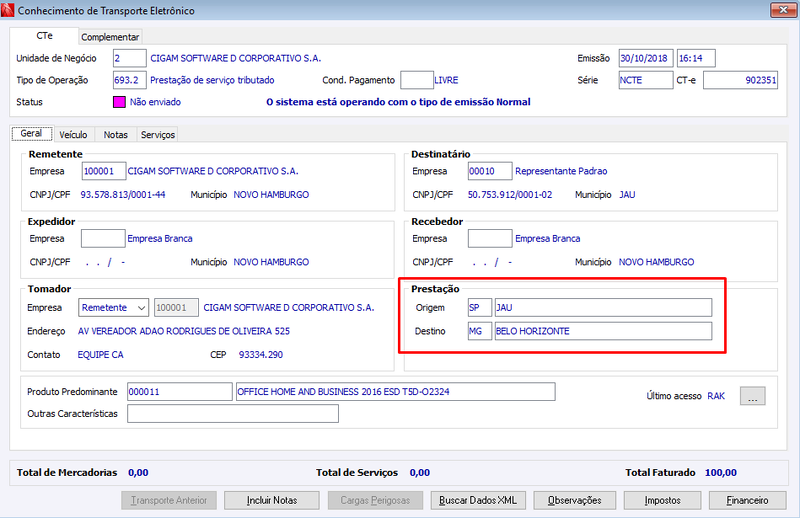Viewport: 800px width, 518px height.
Task: Click the Destinatário name Representante Padrao
Action: coord(561,171)
